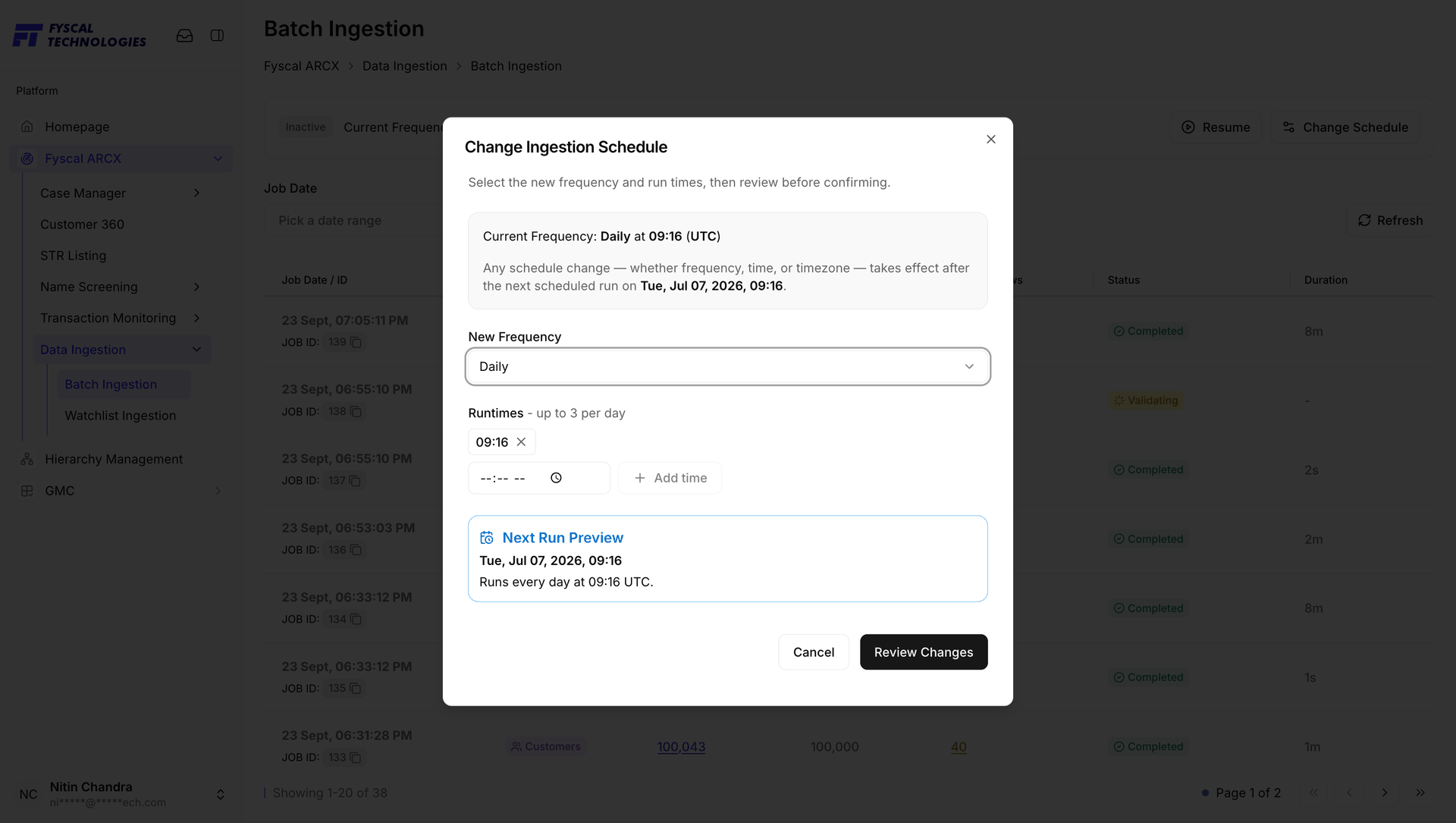Click the Completed badge for job 139

(x=1148, y=331)
